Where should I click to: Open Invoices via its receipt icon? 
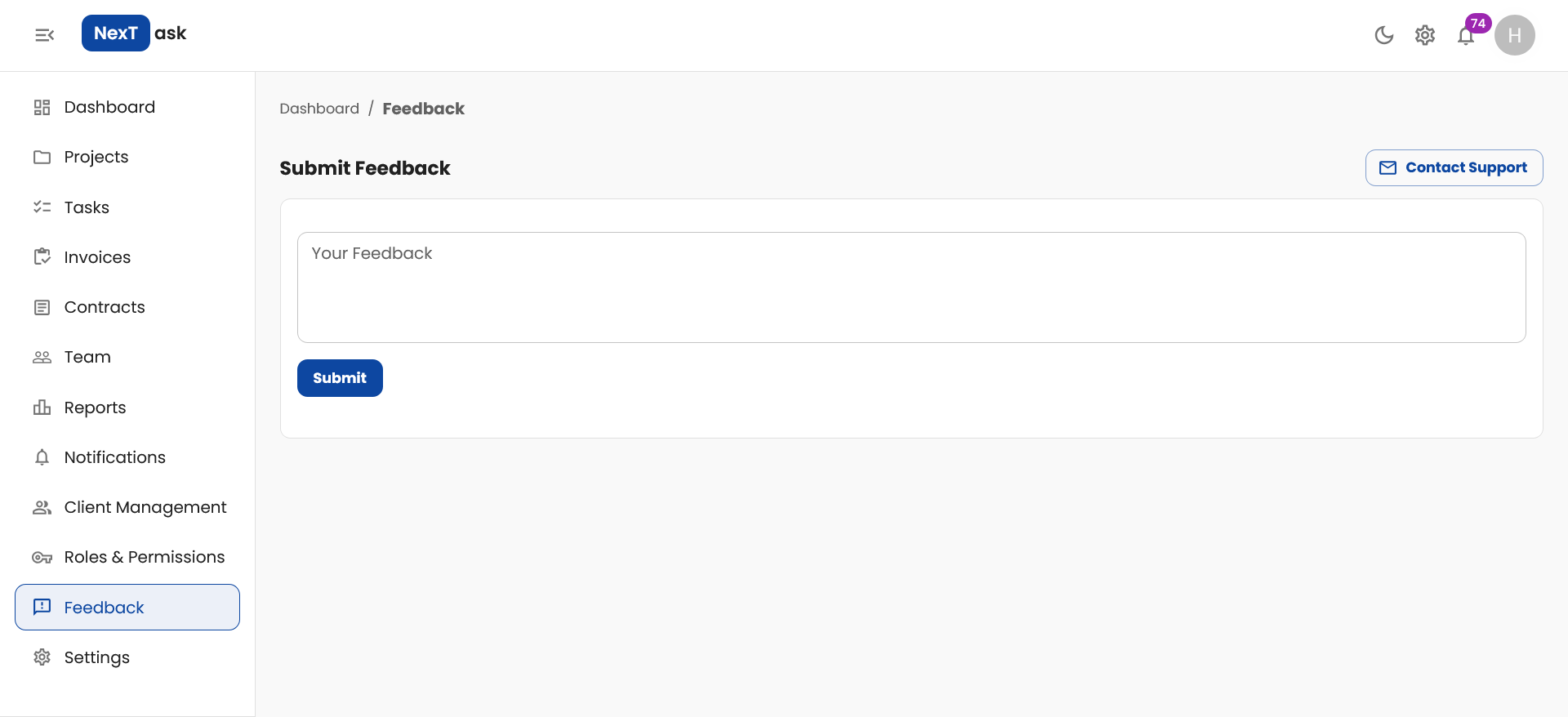(42, 256)
